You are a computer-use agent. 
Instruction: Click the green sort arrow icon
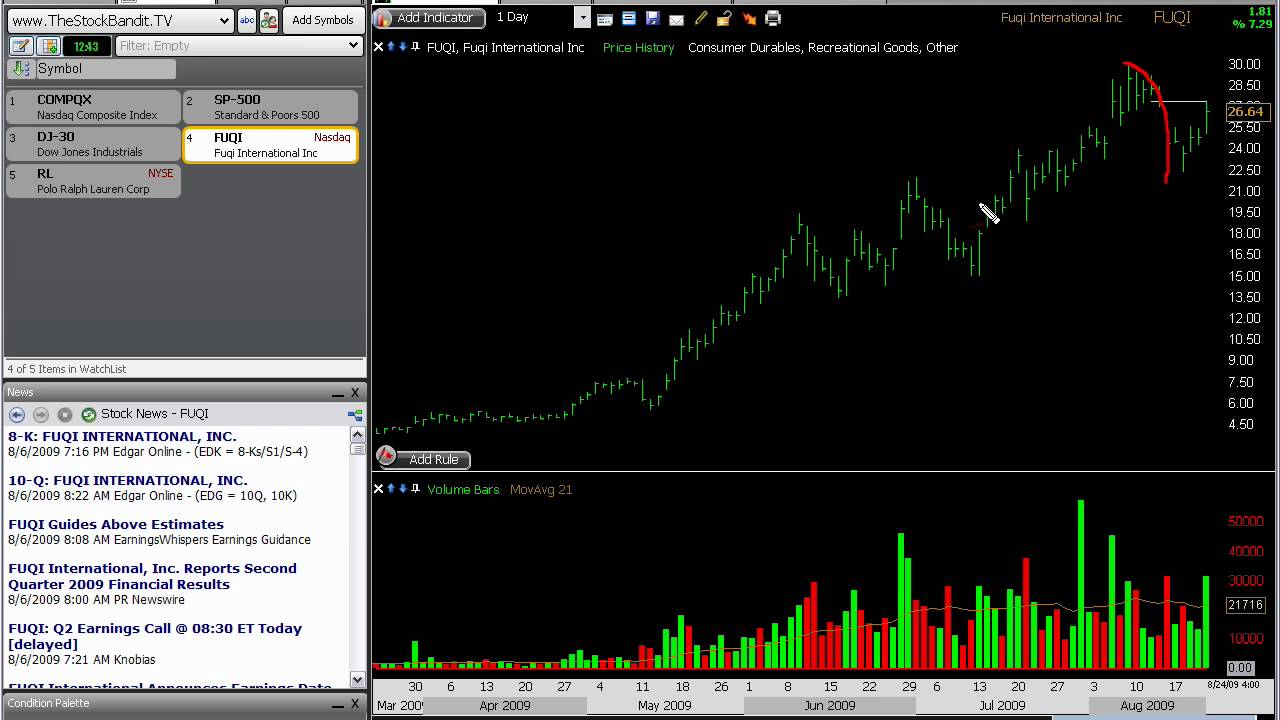tap(20, 69)
